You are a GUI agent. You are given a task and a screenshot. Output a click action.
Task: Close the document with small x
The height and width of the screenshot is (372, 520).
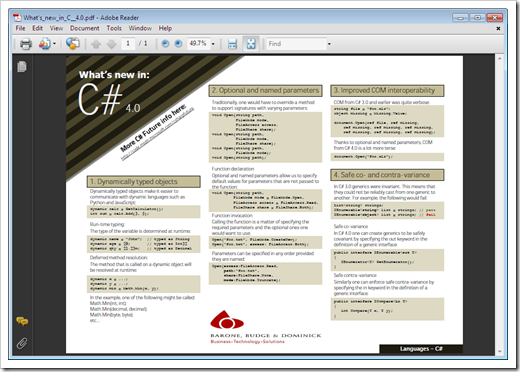(x=498, y=29)
